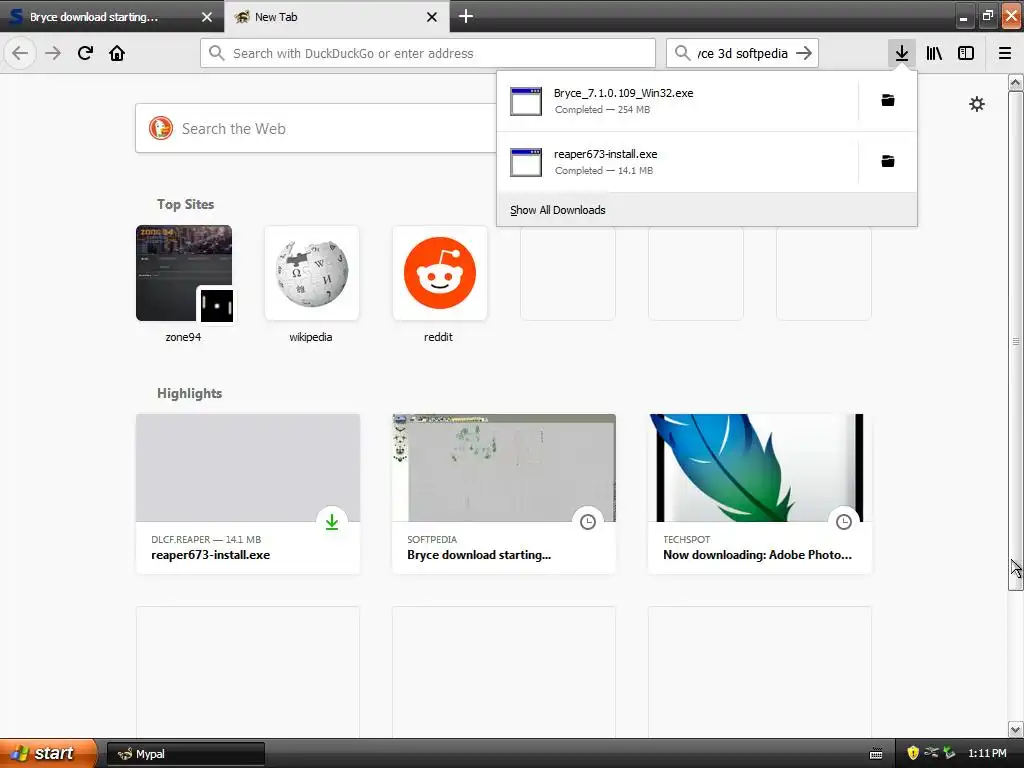The width and height of the screenshot is (1024, 768).
Task: Click the history clock badge on Bryce card
Action: click(588, 522)
